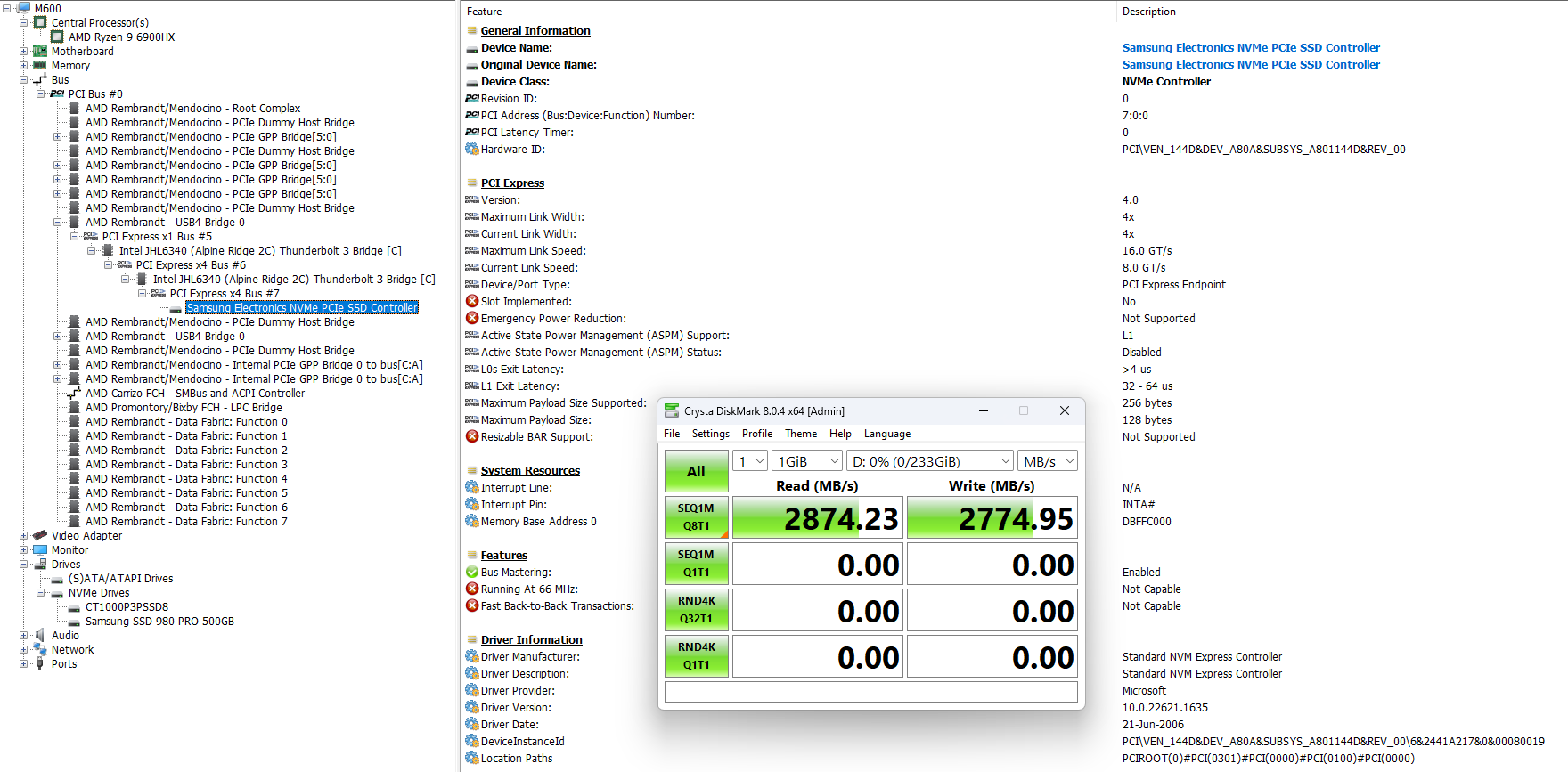Screen dimensions: 1568x772
Task: Click the CT1000P3PSSD8 drive icon
Action: [x=74, y=607]
